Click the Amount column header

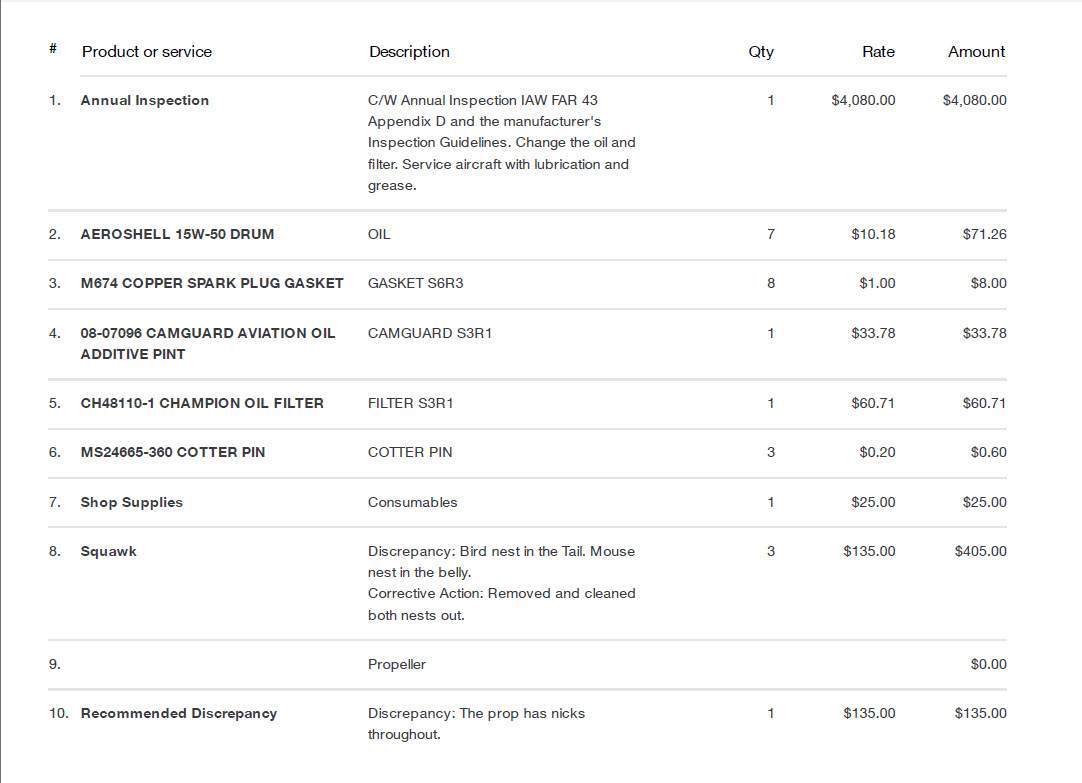point(976,52)
